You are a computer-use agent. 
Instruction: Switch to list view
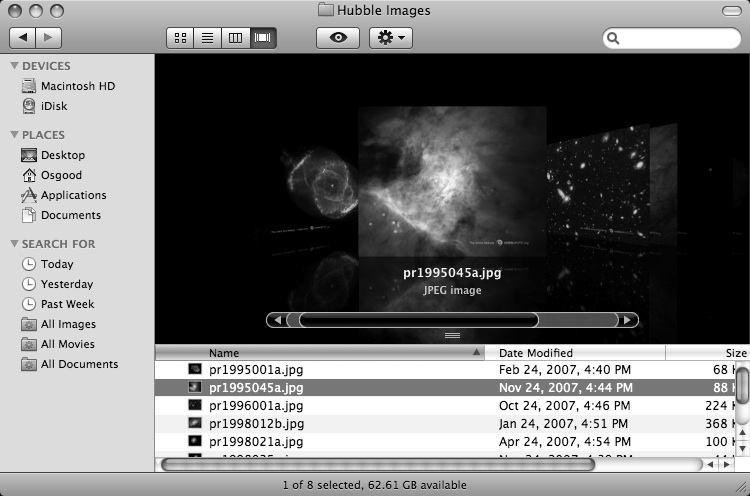pyautogui.click(x=208, y=38)
